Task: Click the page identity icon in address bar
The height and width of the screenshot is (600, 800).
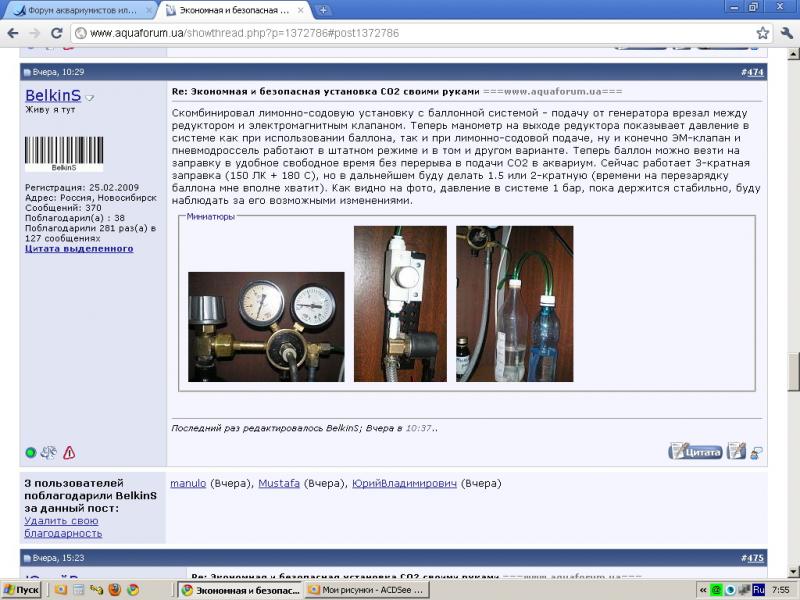Action: [81, 33]
